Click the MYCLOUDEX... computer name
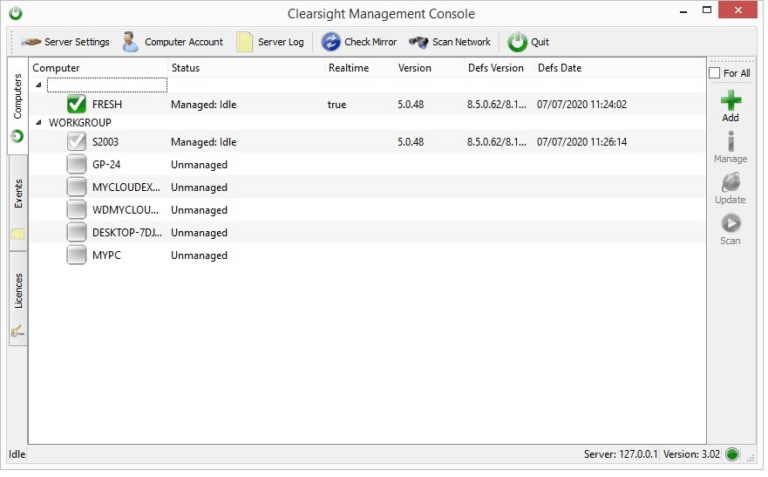The width and height of the screenshot is (768, 477). [126, 187]
